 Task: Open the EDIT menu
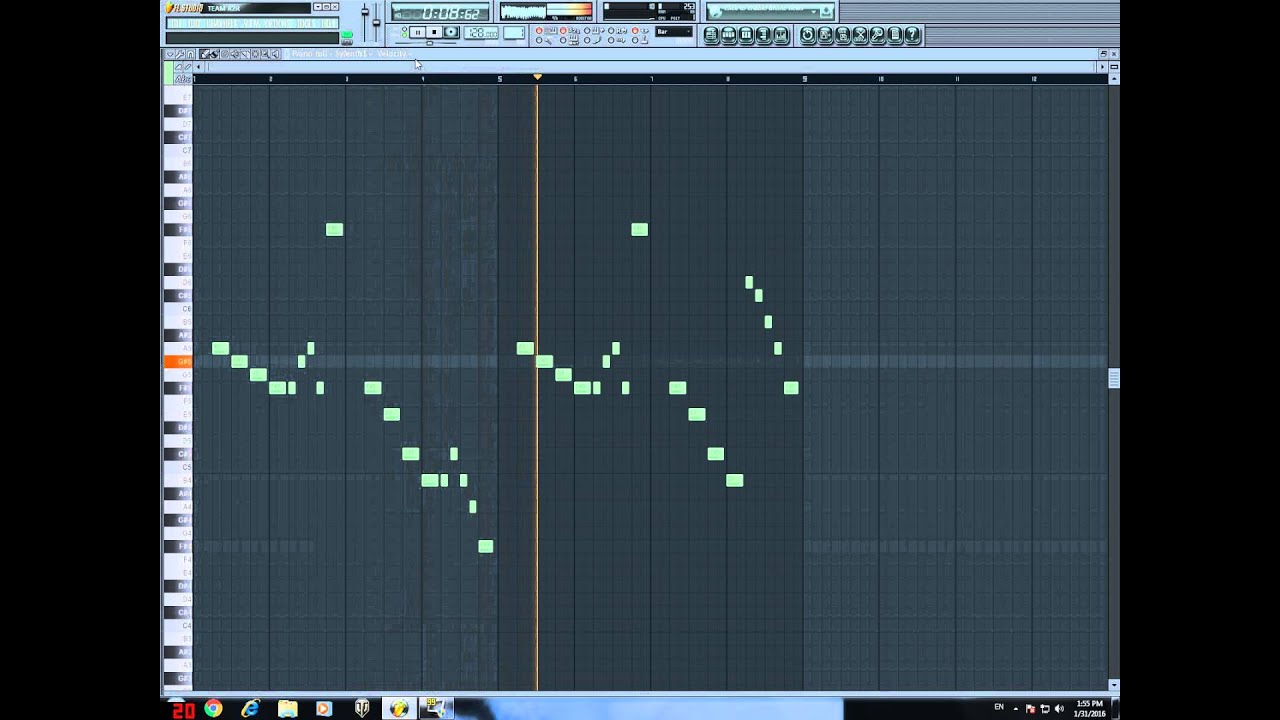[195, 23]
